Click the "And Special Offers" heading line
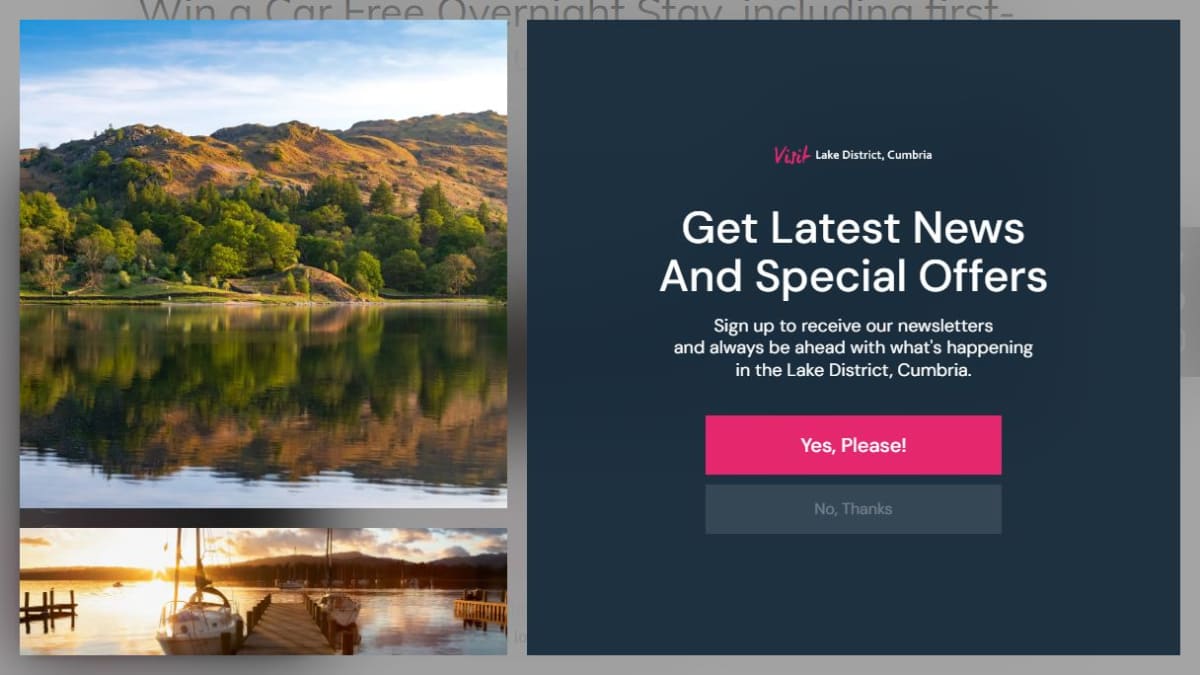The height and width of the screenshot is (675, 1200). pyautogui.click(x=853, y=276)
